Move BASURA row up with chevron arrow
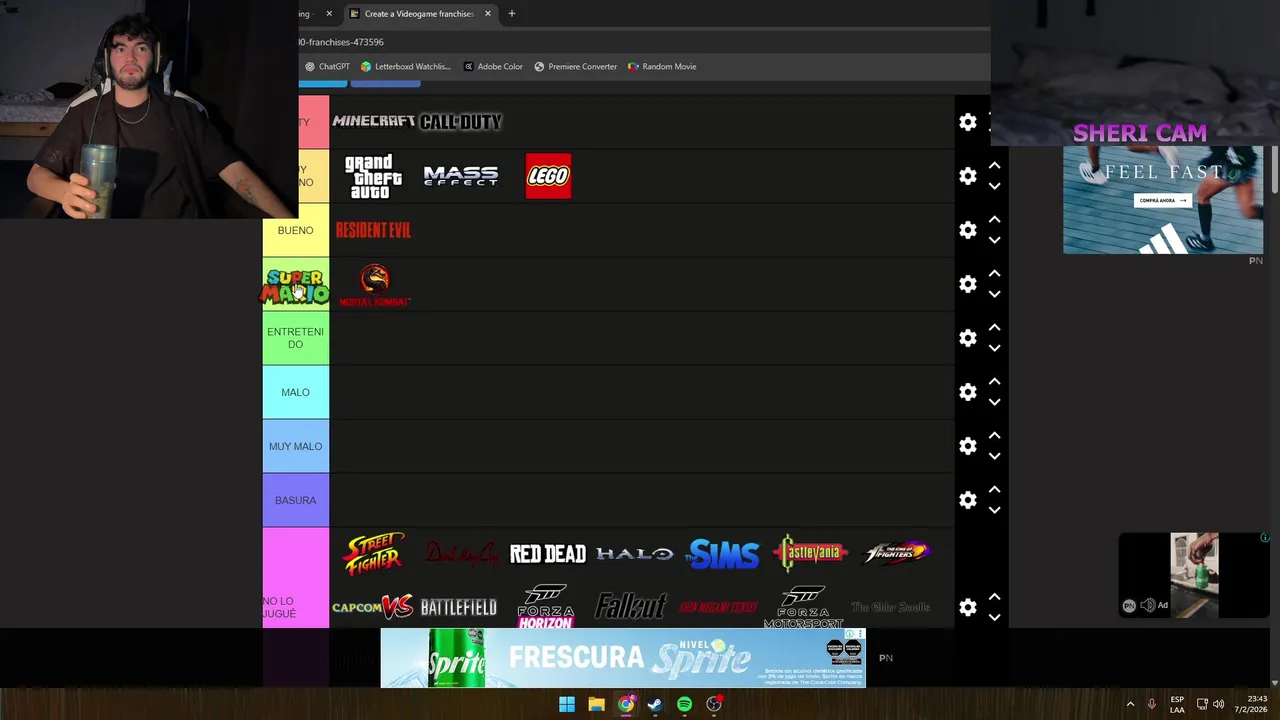The image size is (1280, 720). (994, 489)
